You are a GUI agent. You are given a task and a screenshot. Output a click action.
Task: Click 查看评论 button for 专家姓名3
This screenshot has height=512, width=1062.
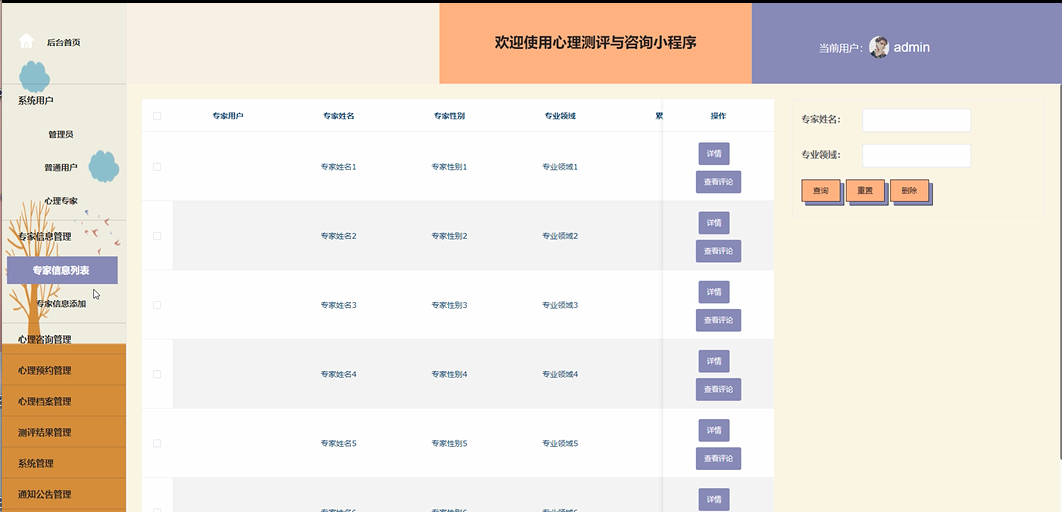tap(719, 320)
